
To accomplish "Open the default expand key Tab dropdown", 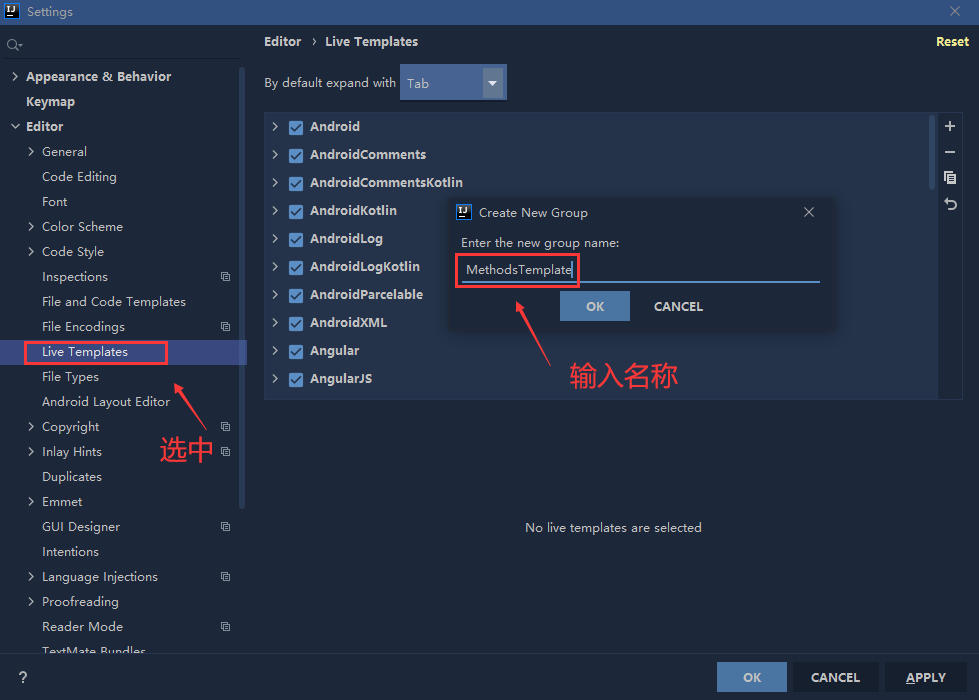I will (x=453, y=82).
